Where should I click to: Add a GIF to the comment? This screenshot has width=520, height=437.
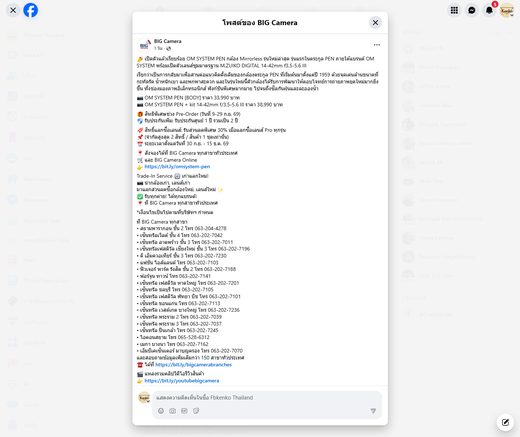click(184, 411)
